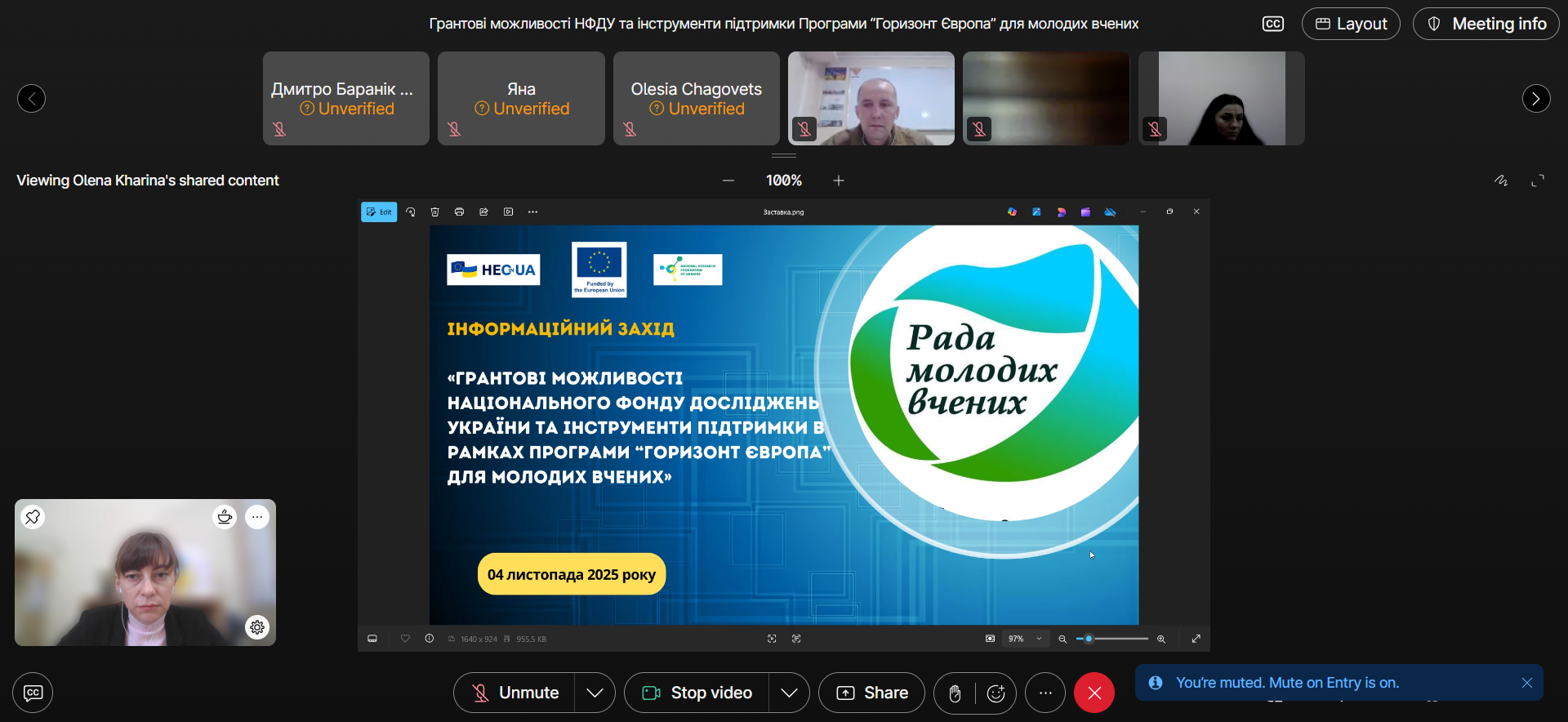
Task: Open more options in the meeting controls
Action: tap(1045, 693)
